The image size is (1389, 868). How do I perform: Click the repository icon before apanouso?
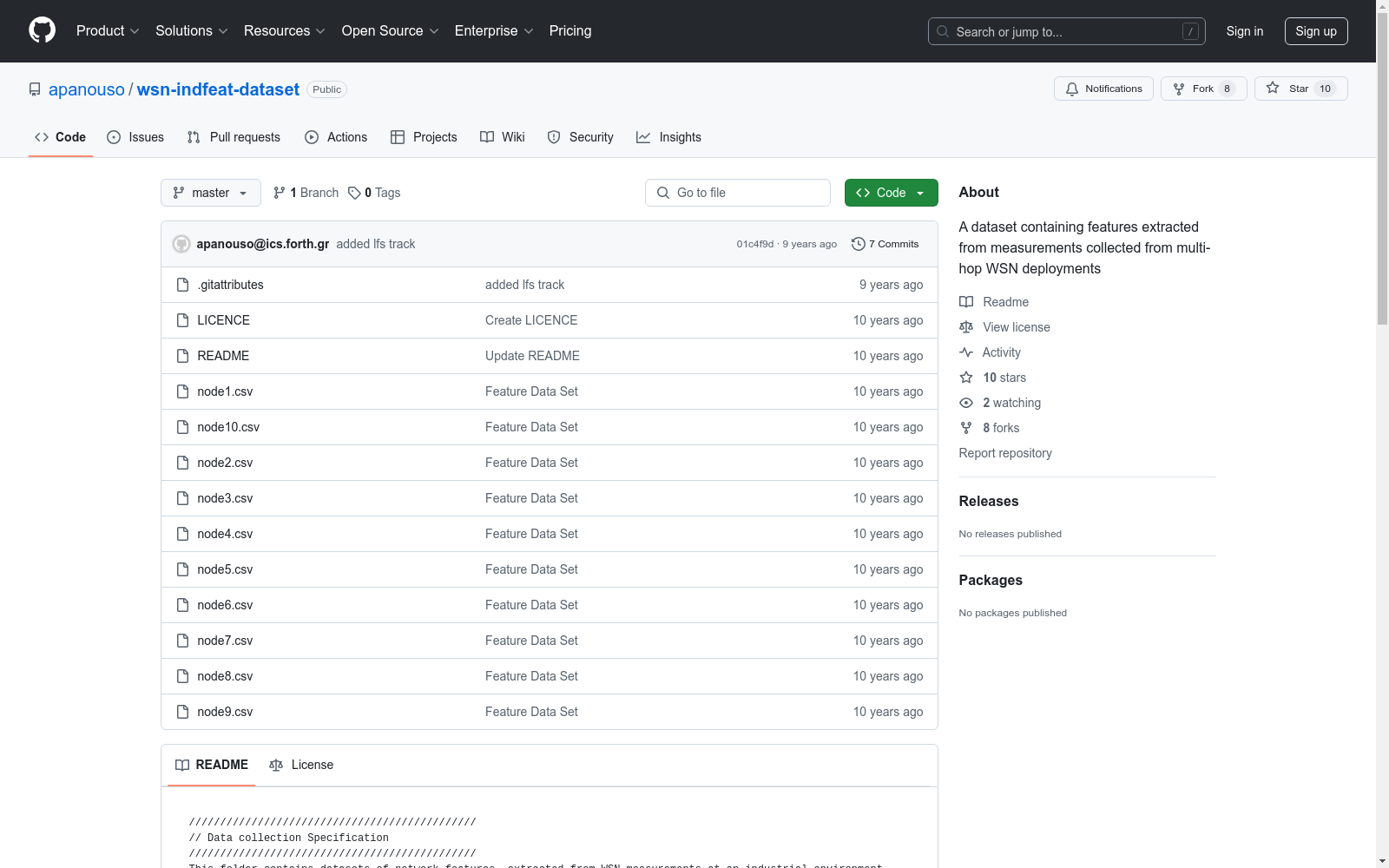pos(35,89)
